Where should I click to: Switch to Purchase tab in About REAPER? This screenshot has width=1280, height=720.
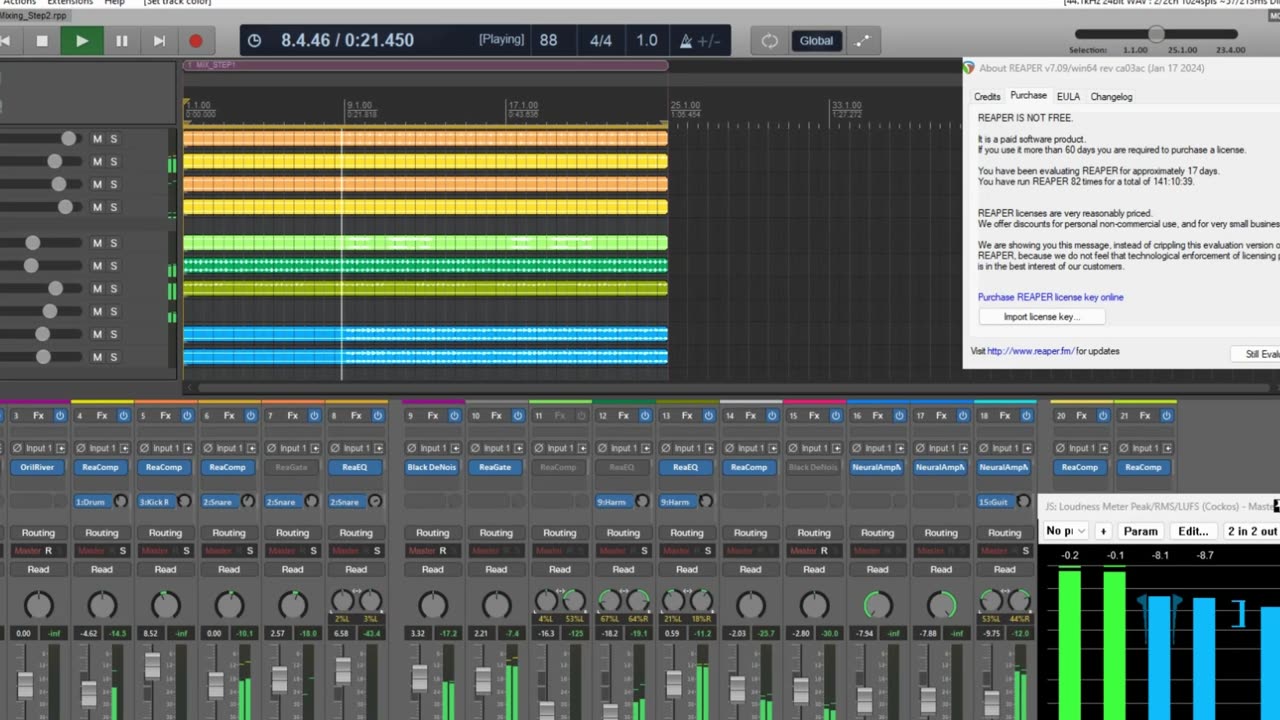pyautogui.click(x=1028, y=96)
